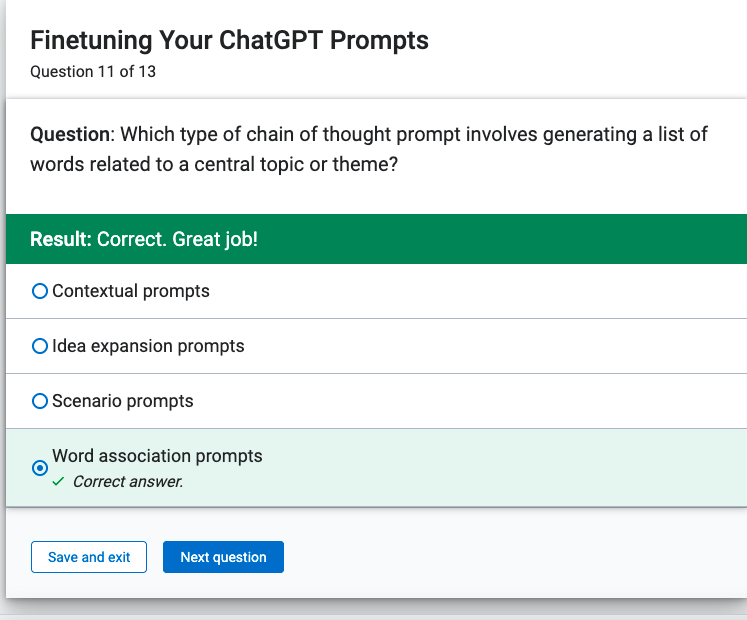Viewport: 747px width, 620px height.
Task: Click the bold 'Result:' label in banner
Action: point(61,239)
